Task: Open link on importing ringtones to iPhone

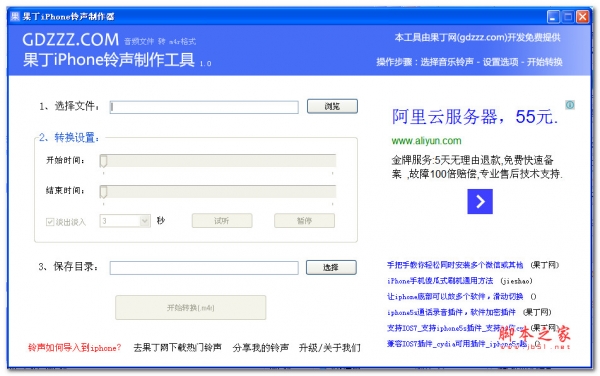Action: click(x=75, y=348)
